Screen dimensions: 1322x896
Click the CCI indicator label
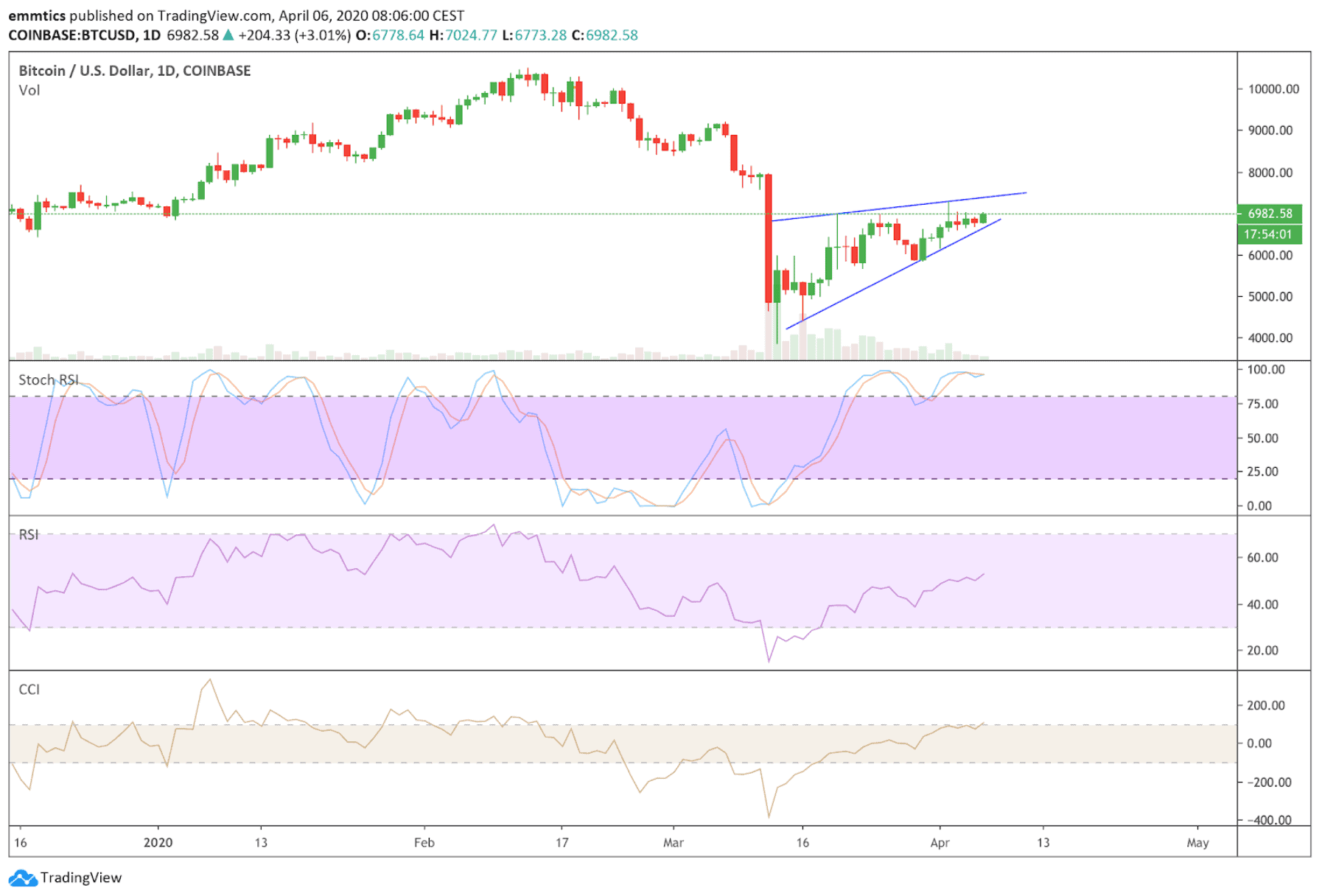pyautogui.click(x=29, y=689)
